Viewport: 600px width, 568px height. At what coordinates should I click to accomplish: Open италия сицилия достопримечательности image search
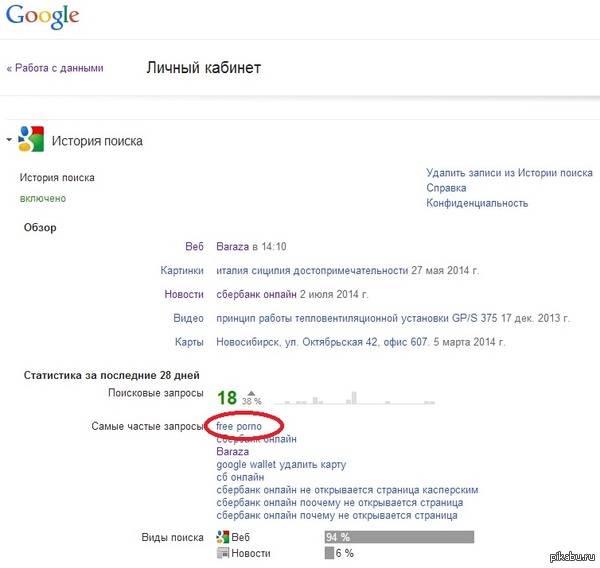[313, 270]
